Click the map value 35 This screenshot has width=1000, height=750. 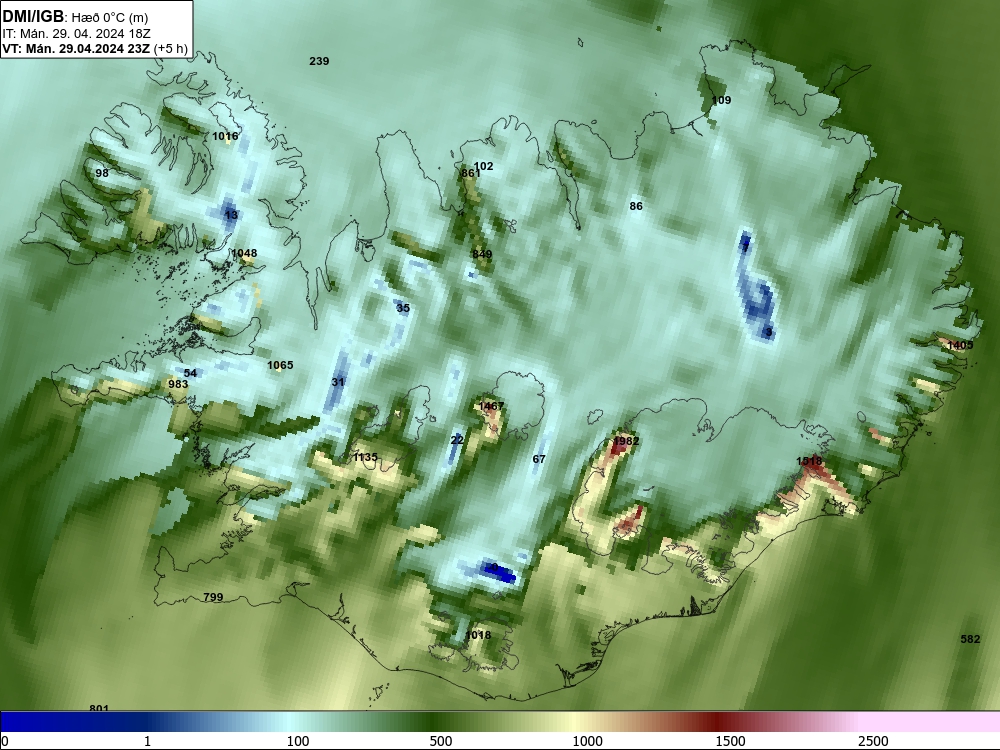(x=403, y=309)
